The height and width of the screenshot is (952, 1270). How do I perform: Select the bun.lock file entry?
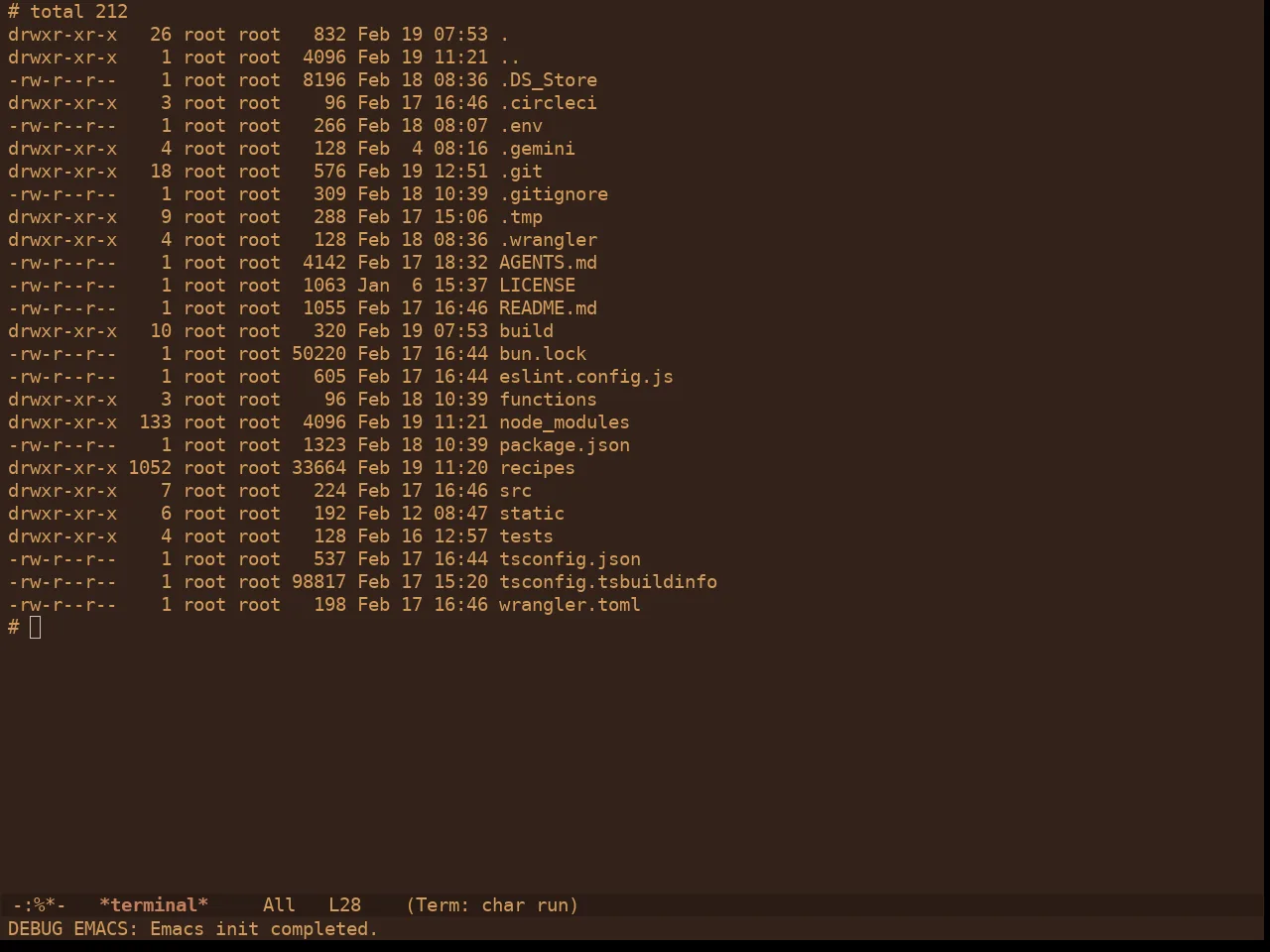tap(543, 354)
